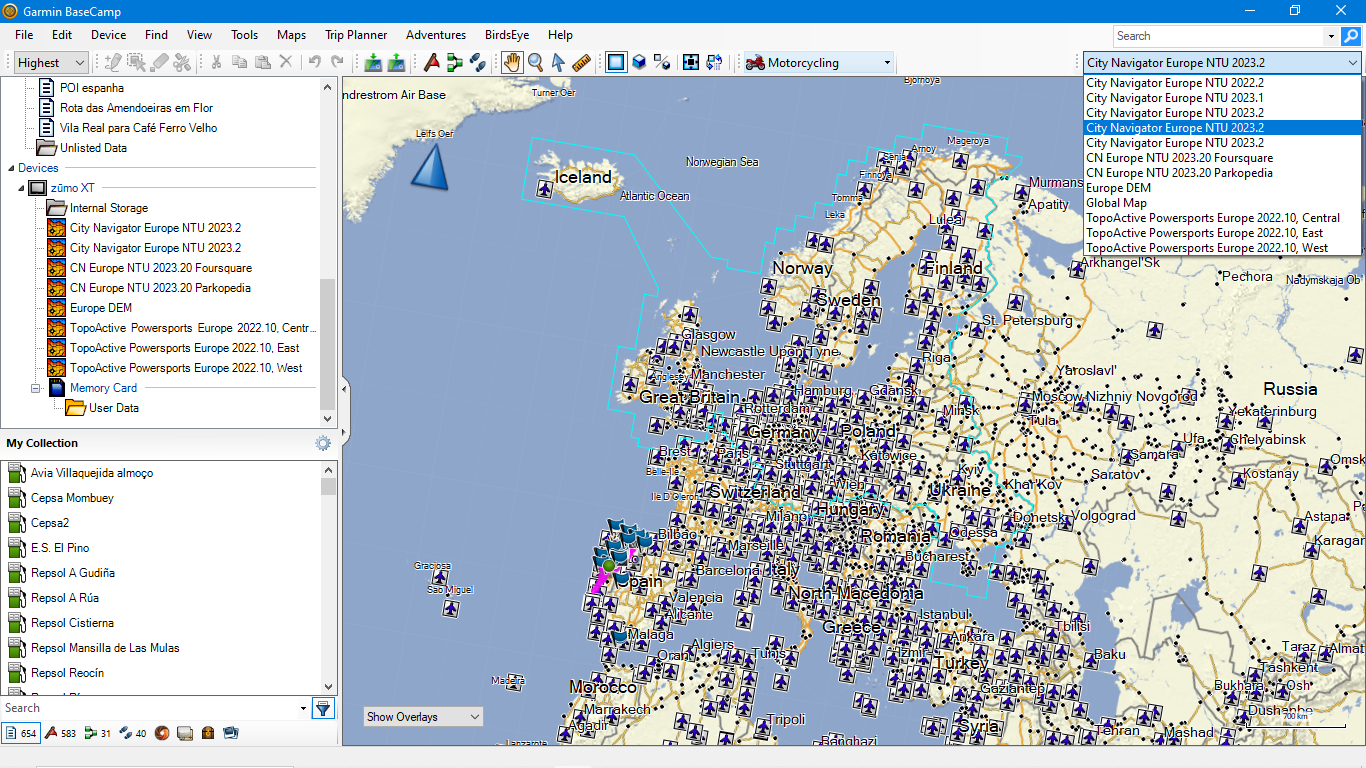Choose Europe DEM from map list
The image size is (1366, 768).
click(1222, 188)
